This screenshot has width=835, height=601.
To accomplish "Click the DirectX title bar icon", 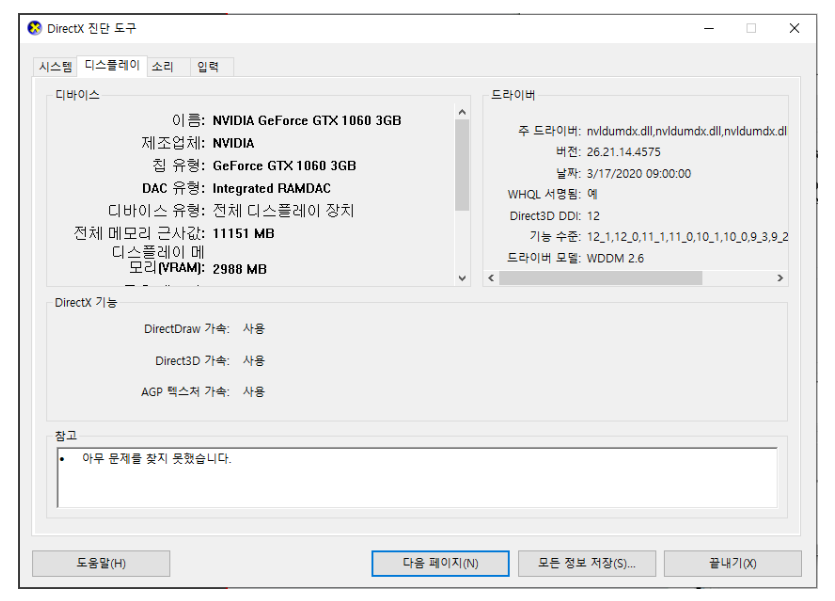I will [x=35, y=28].
